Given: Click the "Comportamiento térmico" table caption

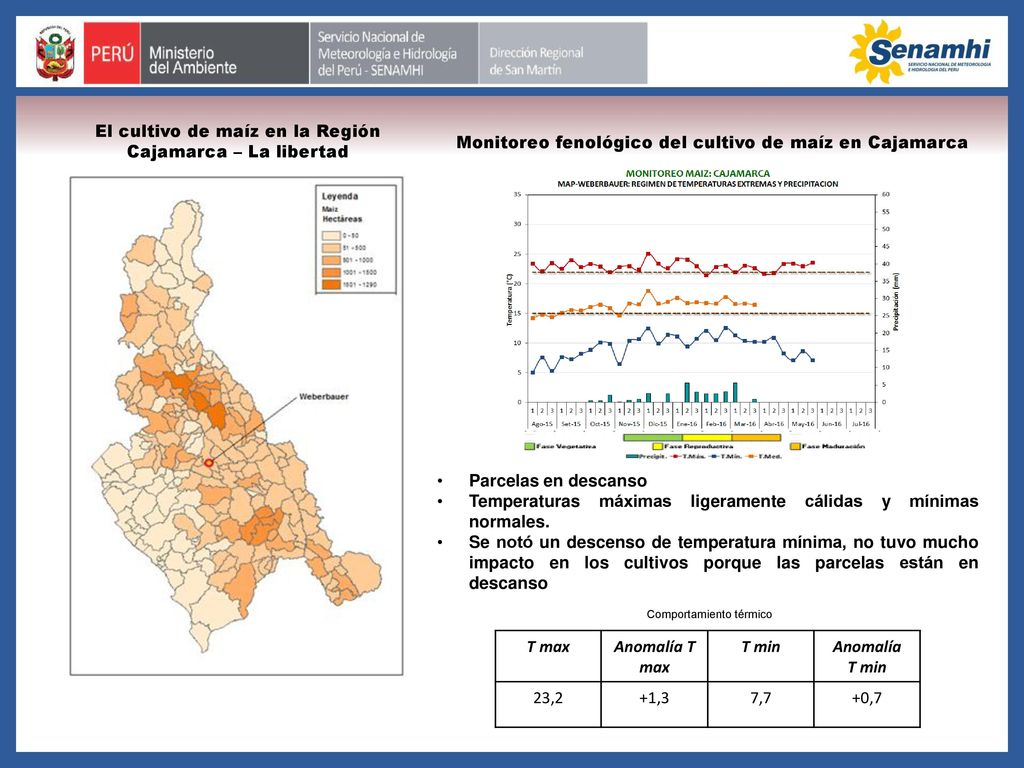Looking at the screenshot, I should coord(709,615).
